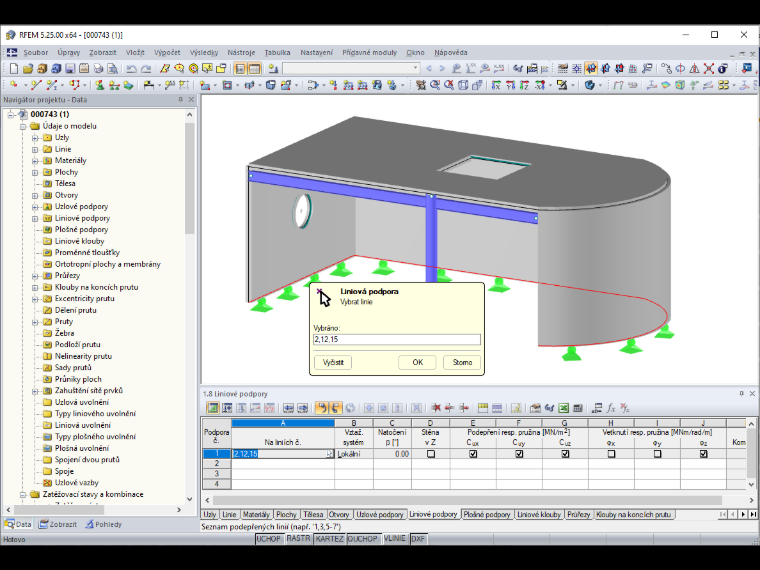Image resolution: width=760 pixels, height=570 pixels.
Task: Expand the Plochy tree node
Action: coord(35,172)
